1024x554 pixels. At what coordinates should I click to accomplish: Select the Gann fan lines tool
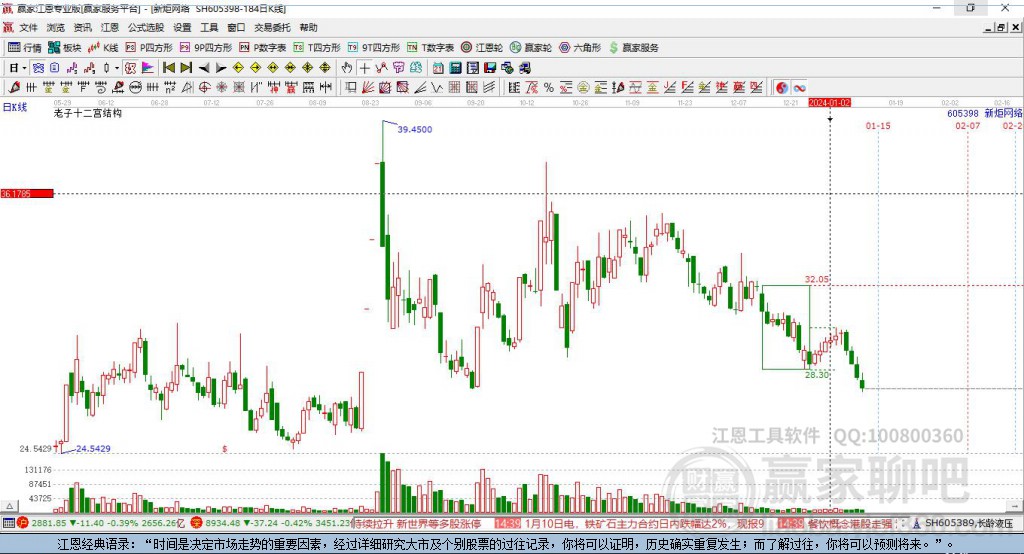tap(368, 88)
